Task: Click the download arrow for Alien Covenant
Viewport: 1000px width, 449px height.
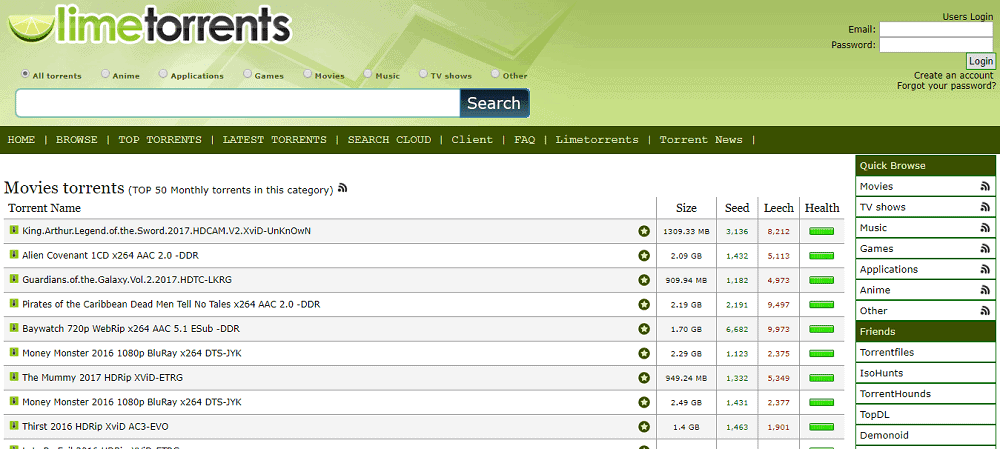Action: [x=14, y=255]
